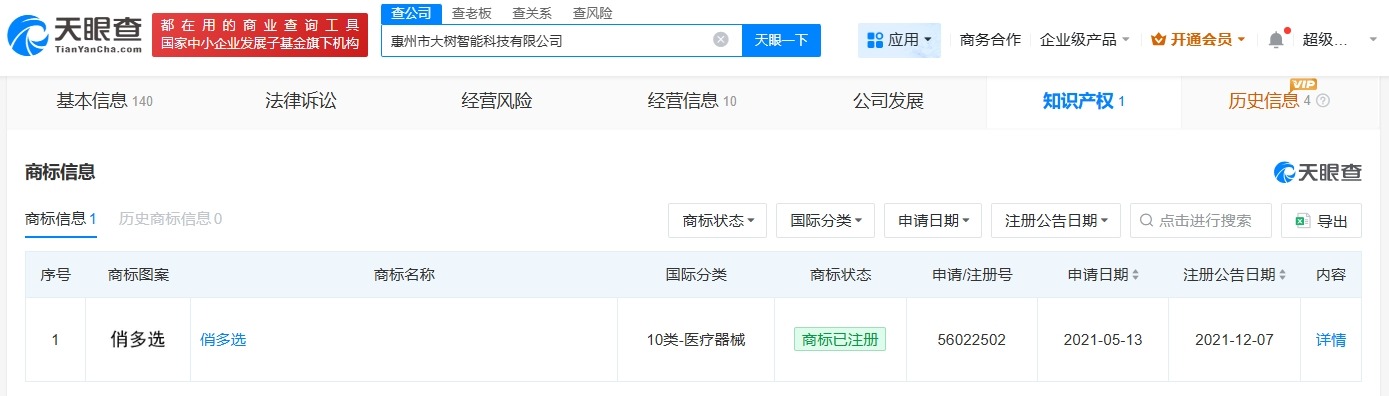Screen dimensions: 1389x396
Task: Open the 经营风险 tab
Action: coord(497,101)
